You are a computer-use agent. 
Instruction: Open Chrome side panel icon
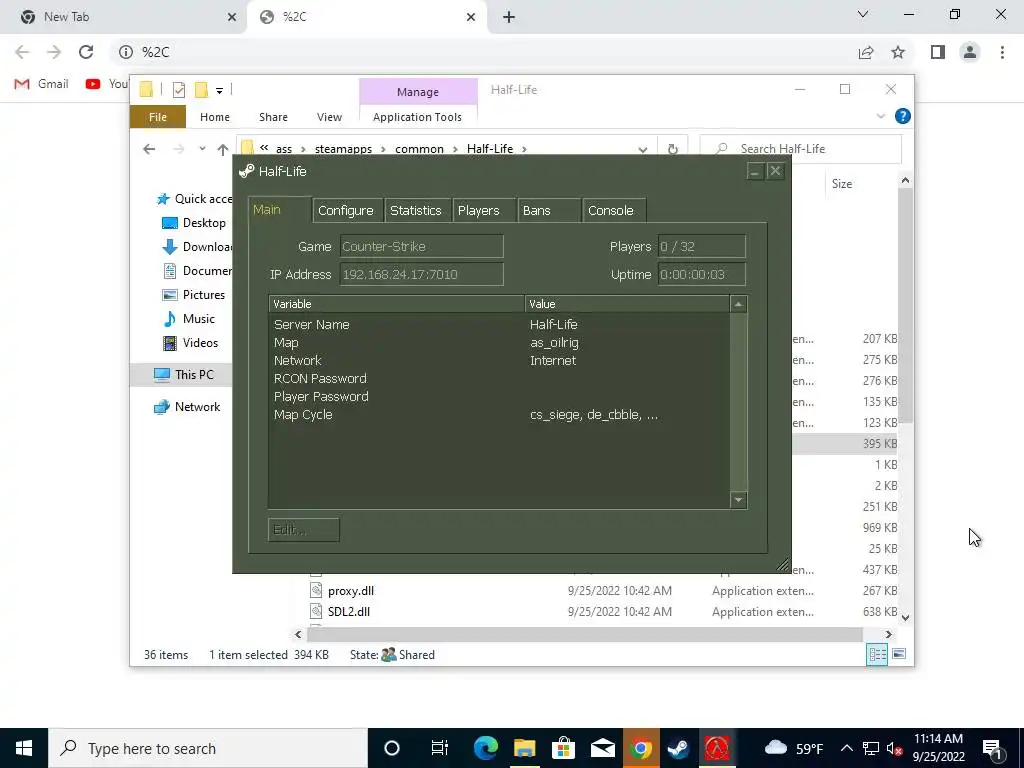coord(938,52)
